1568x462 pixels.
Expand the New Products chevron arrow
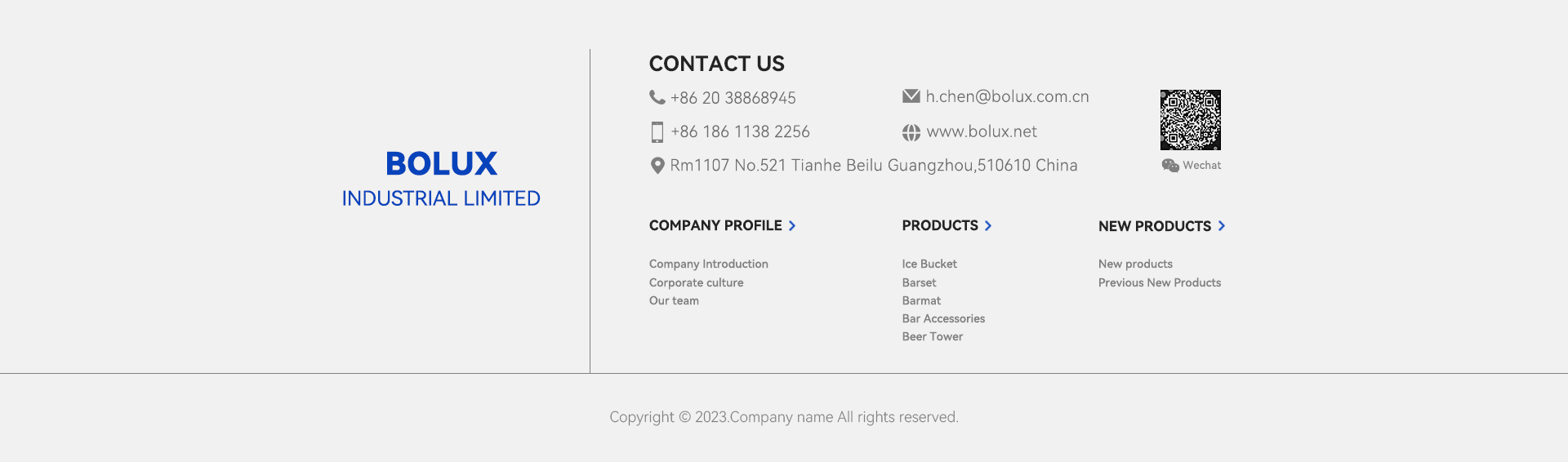click(x=1222, y=226)
